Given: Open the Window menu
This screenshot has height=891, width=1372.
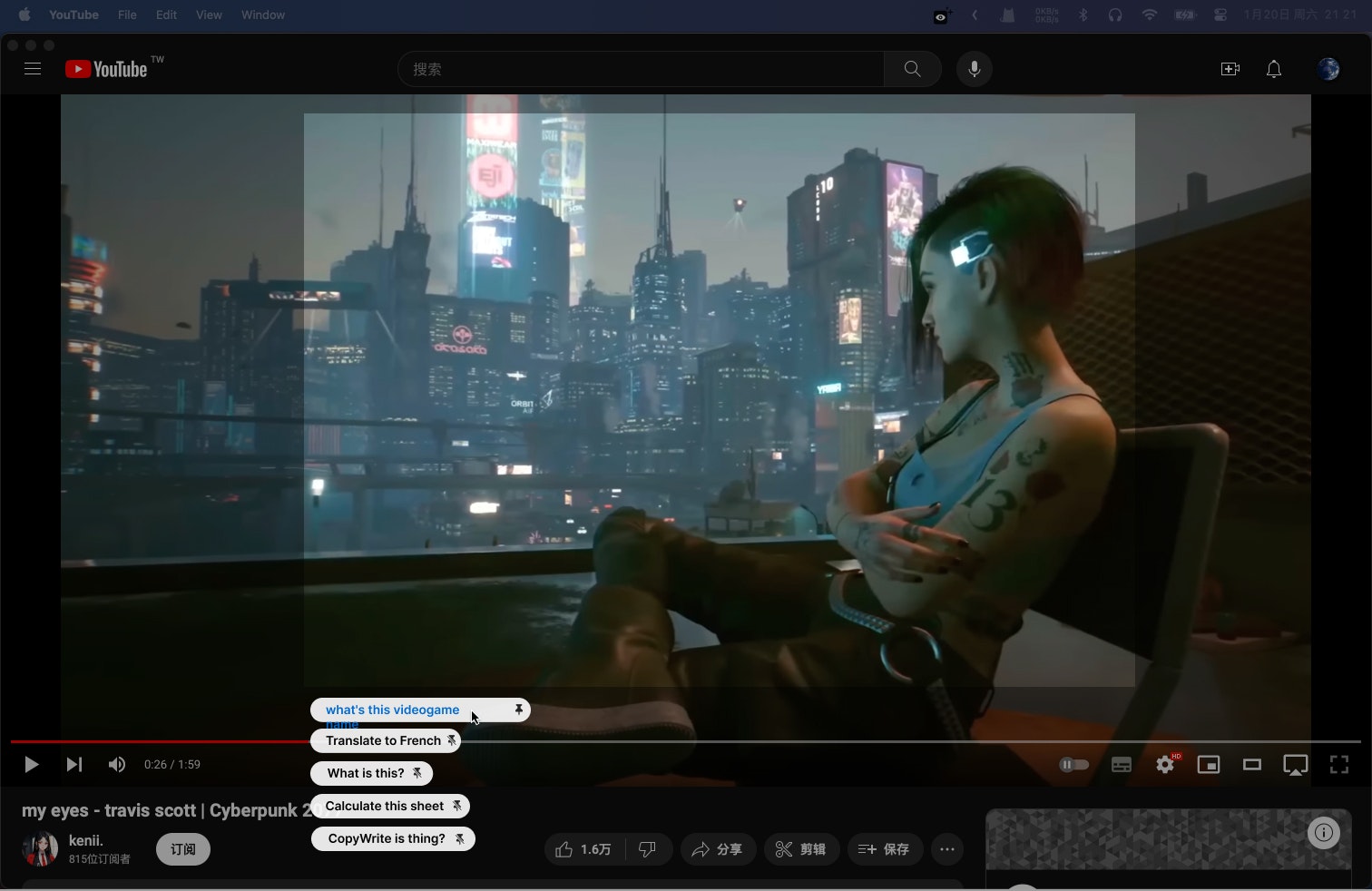Looking at the screenshot, I should [x=263, y=15].
